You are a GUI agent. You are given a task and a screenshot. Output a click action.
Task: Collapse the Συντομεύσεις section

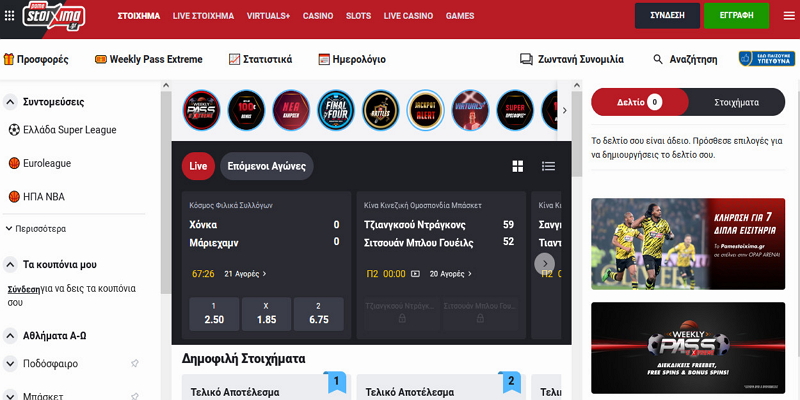click(x=11, y=102)
